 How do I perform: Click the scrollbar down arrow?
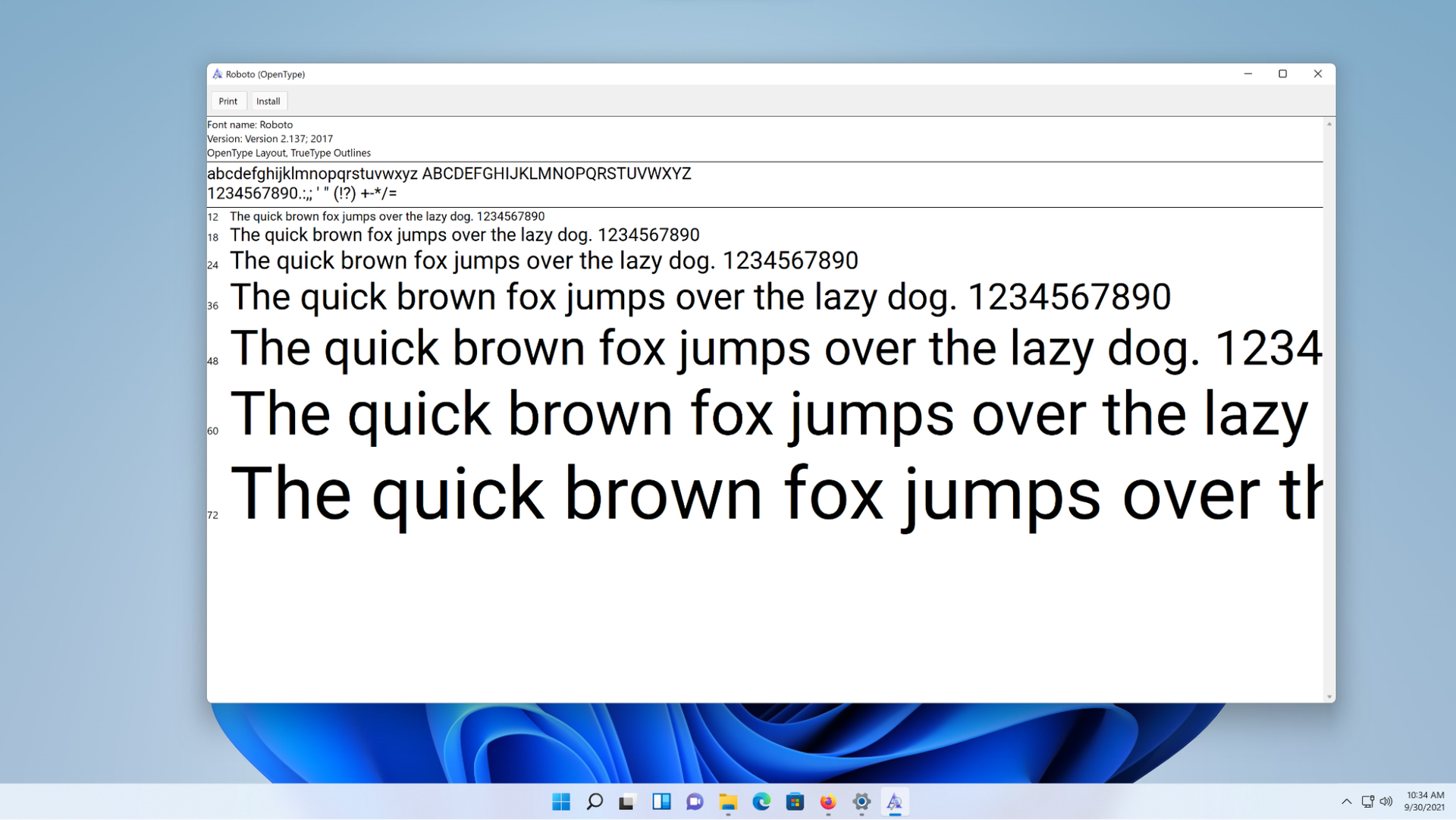tap(1329, 696)
